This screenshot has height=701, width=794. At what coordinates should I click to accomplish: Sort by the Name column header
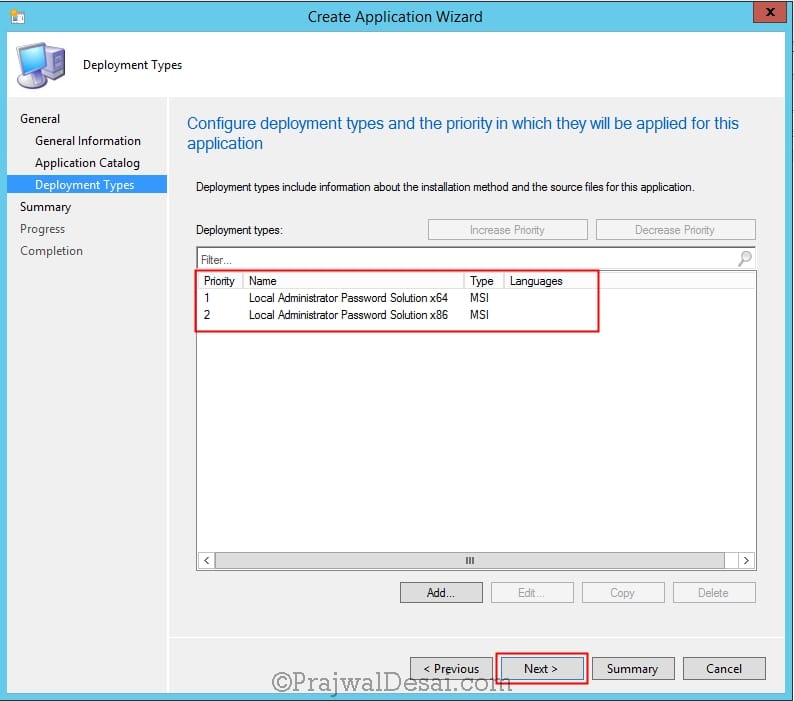[353, 281]
